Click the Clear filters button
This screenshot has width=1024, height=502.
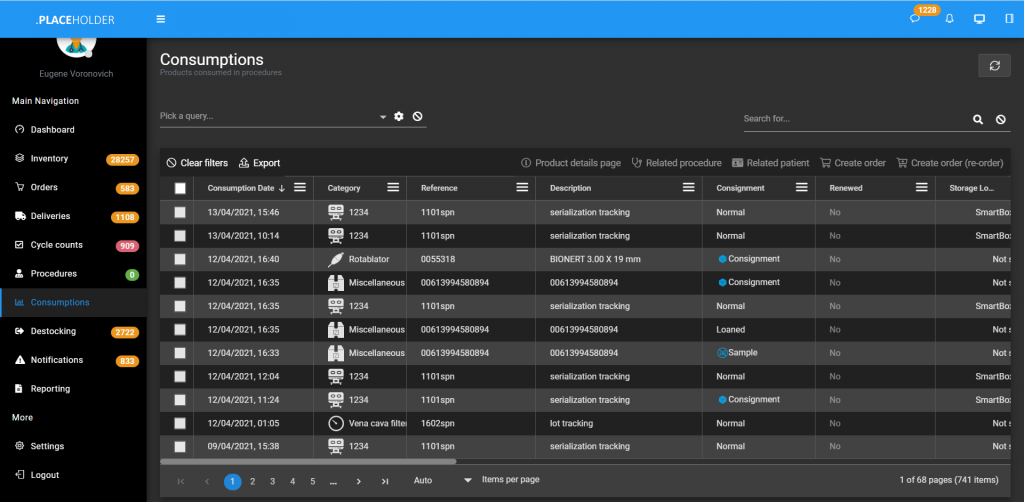click(197, 163)
